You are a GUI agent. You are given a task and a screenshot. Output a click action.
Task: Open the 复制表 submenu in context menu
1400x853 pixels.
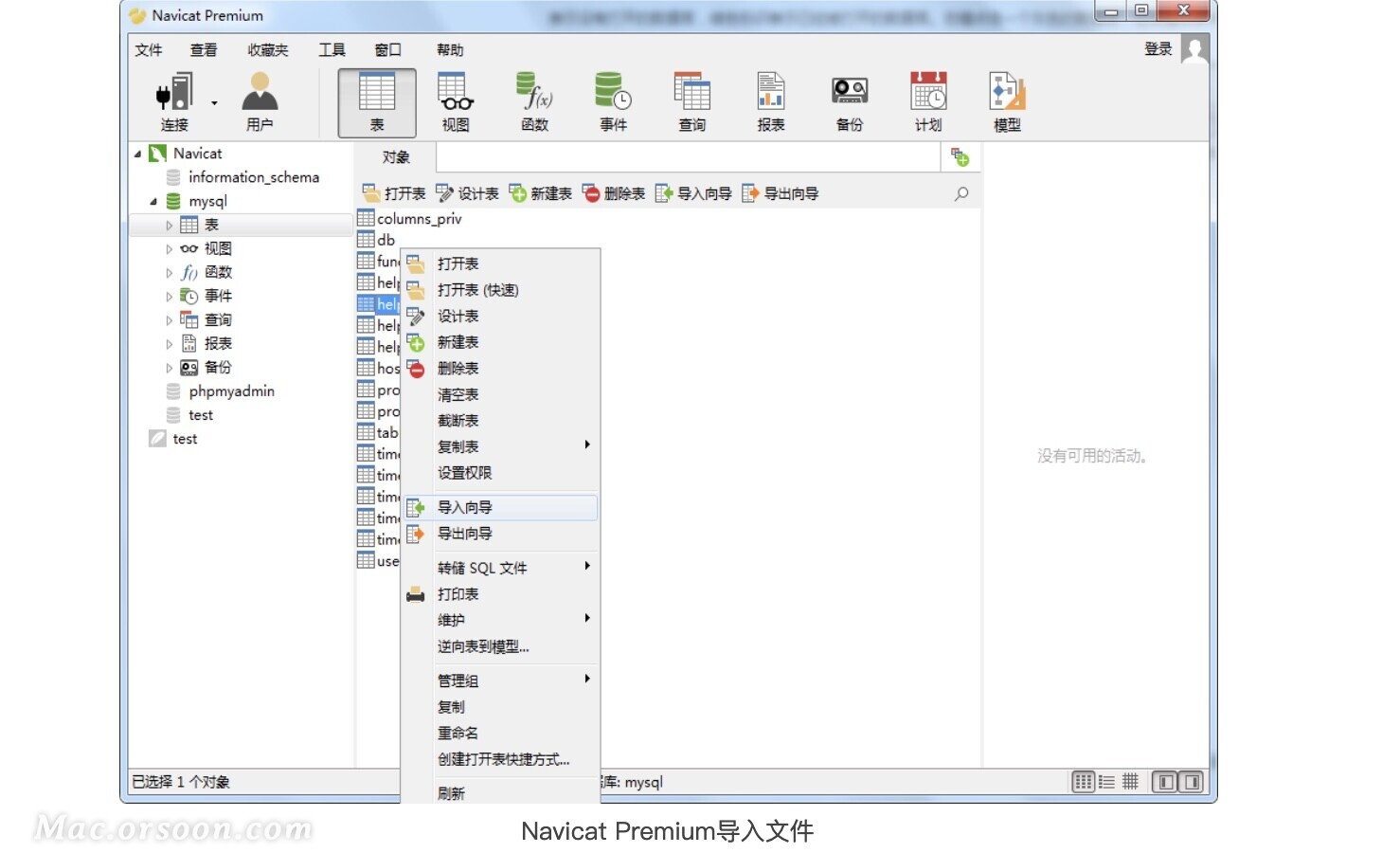501,446
